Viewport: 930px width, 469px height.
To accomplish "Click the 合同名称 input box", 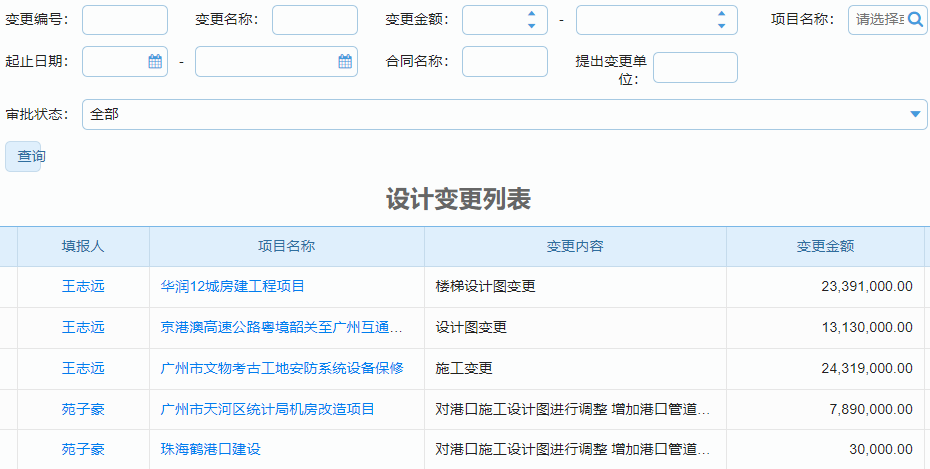I will coord(504,61).
